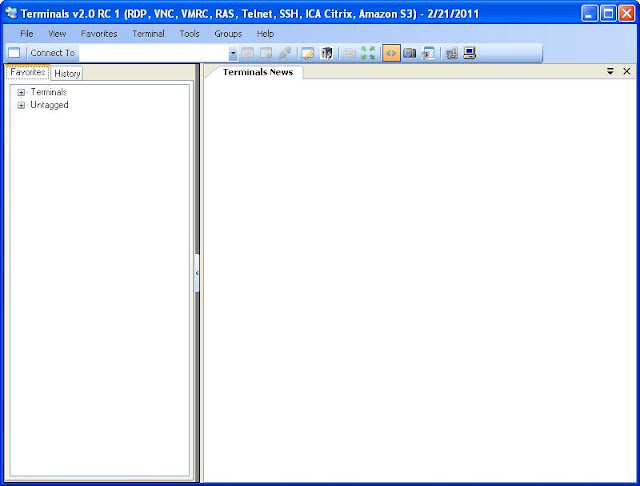Open the Help menu

[265, 34]
